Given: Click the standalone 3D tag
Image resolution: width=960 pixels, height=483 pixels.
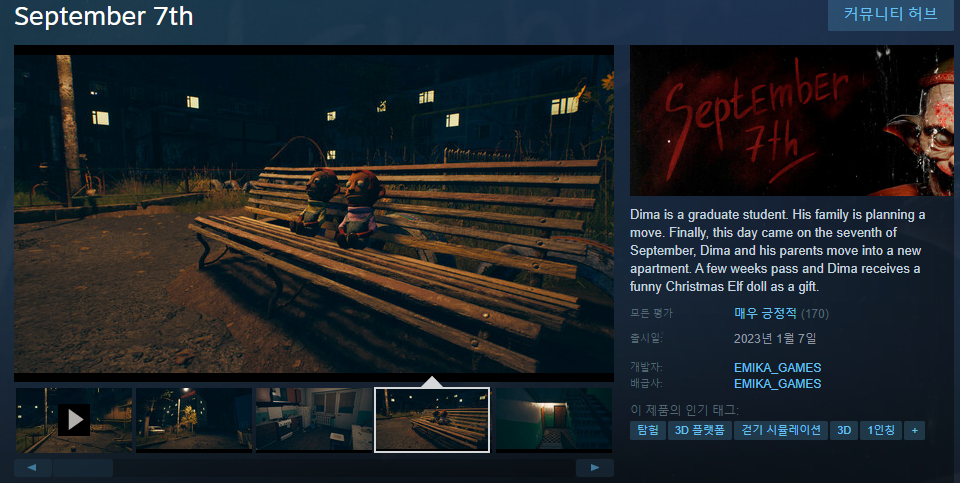Looking at the screenshot, I should [x=844, y=430].
